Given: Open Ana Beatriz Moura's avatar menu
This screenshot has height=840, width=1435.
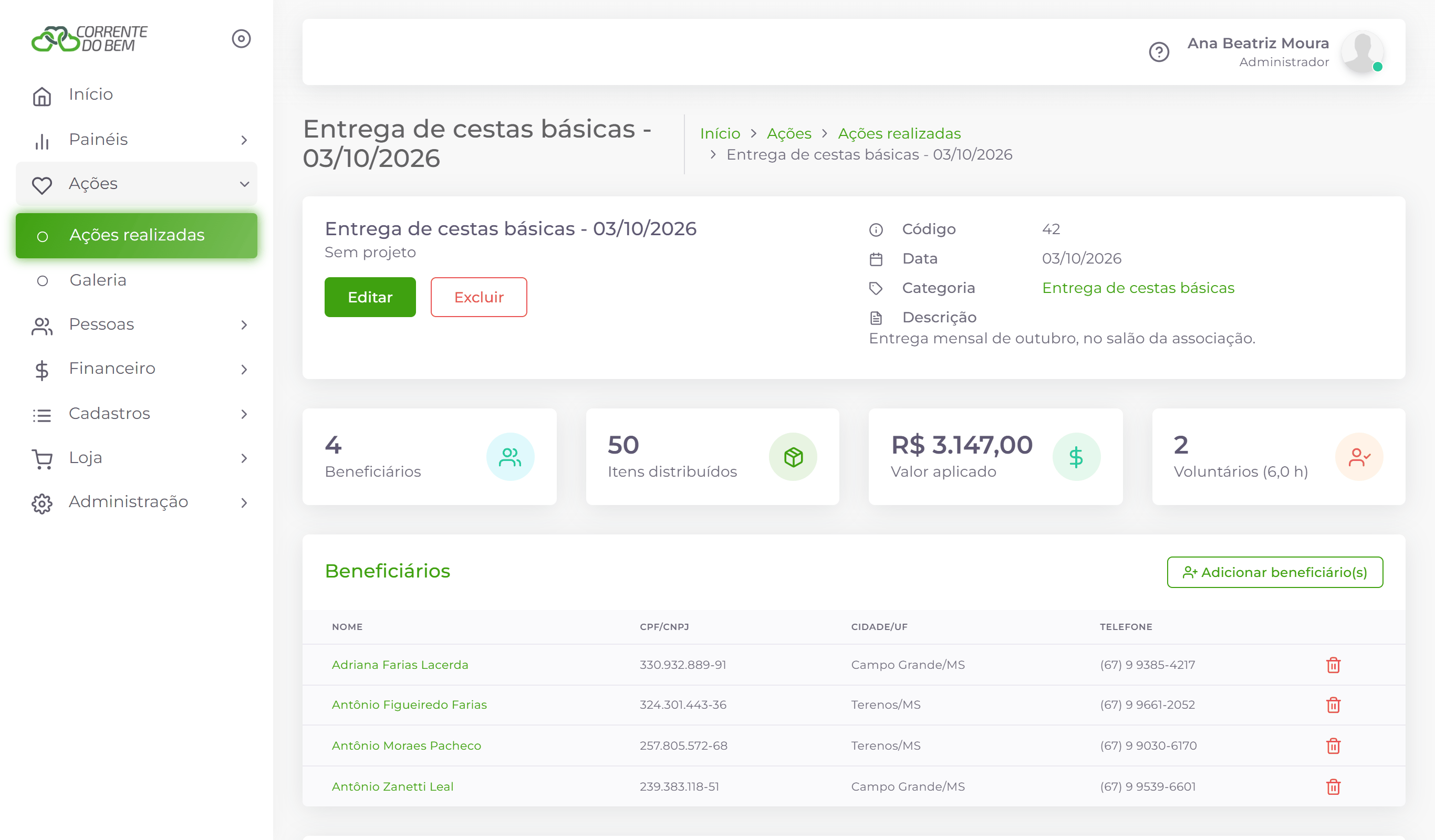Looking at the screenshot, I should click(1362, 52).
